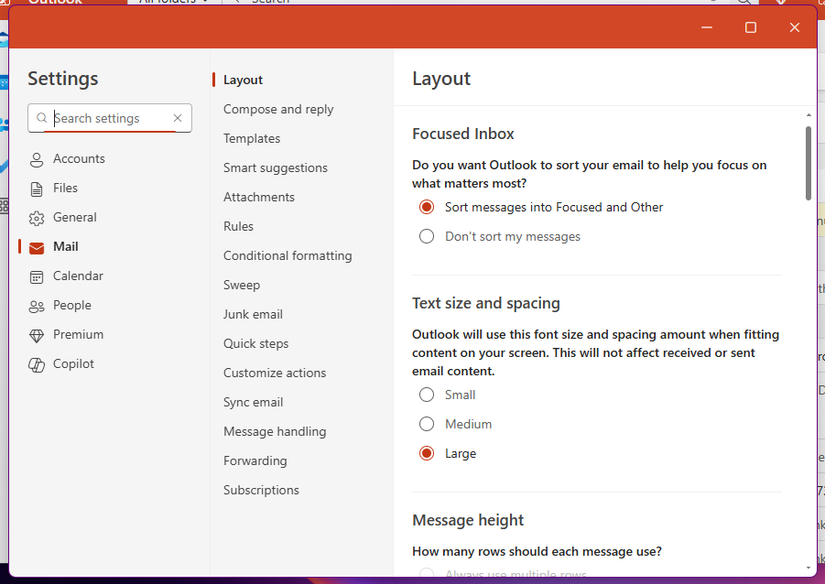Click the Text size and spacing heading
This screenshot has width=825, height=584.
(x=486, y=304)
